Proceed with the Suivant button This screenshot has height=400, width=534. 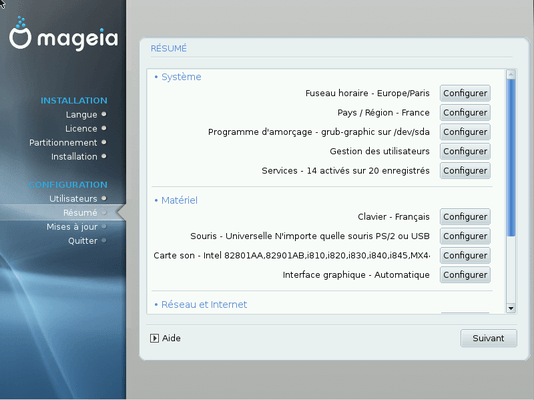coord(488,338)
